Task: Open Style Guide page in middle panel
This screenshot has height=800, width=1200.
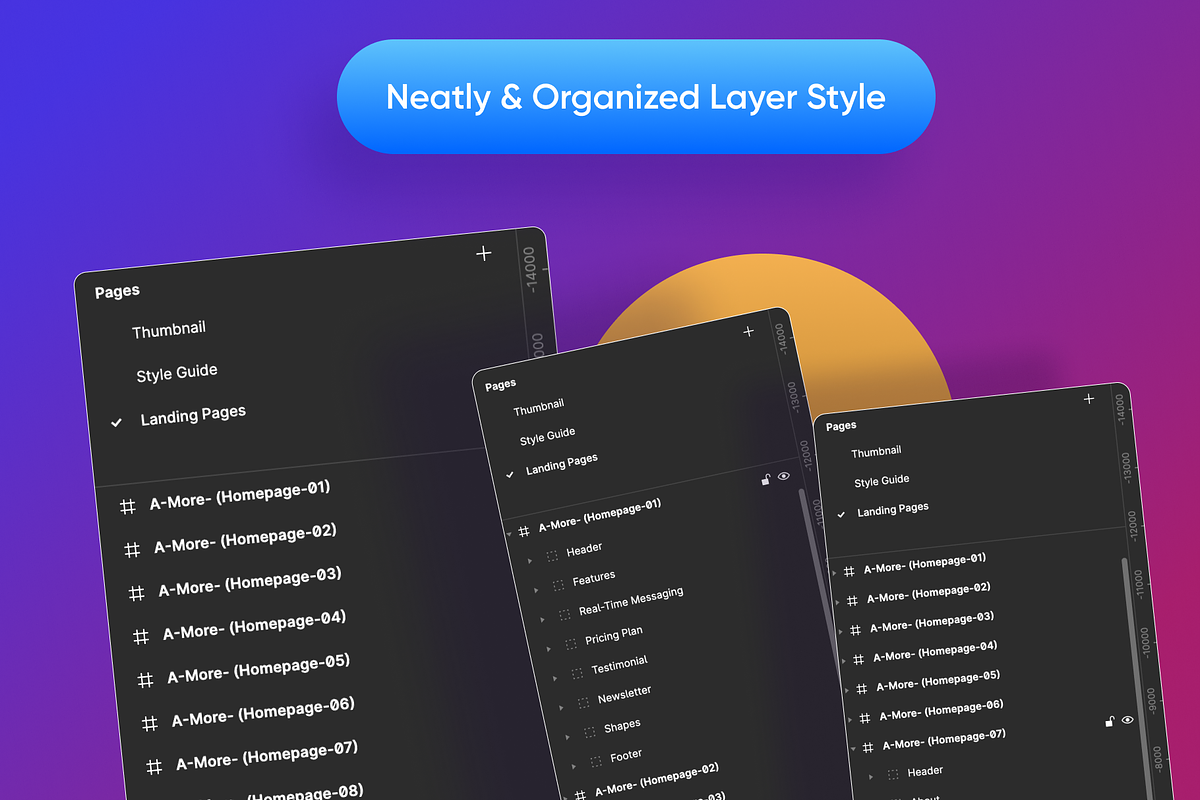Action: (x=547, y=436)
